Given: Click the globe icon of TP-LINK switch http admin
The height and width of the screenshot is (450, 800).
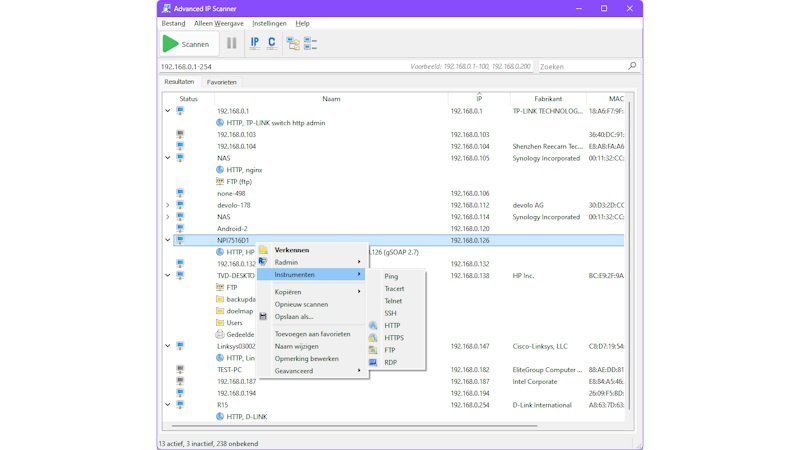Looking at the screenshot, I should coord(220,122).
